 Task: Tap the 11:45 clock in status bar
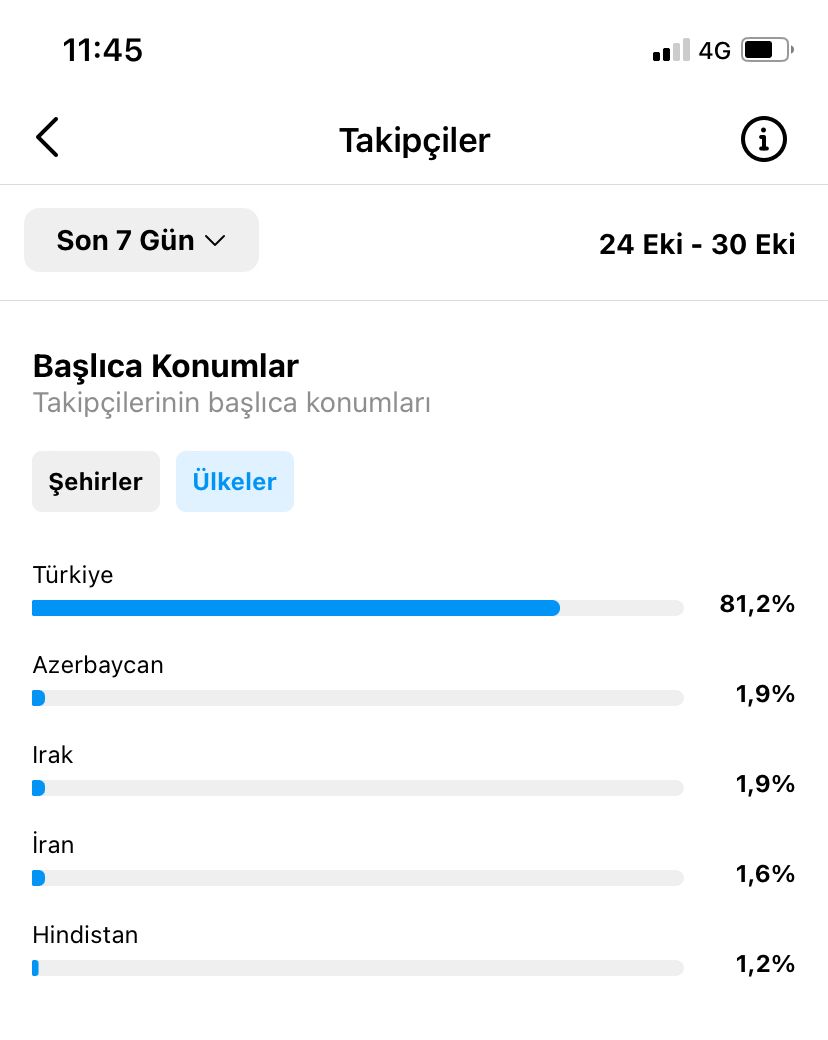point(102,50)
